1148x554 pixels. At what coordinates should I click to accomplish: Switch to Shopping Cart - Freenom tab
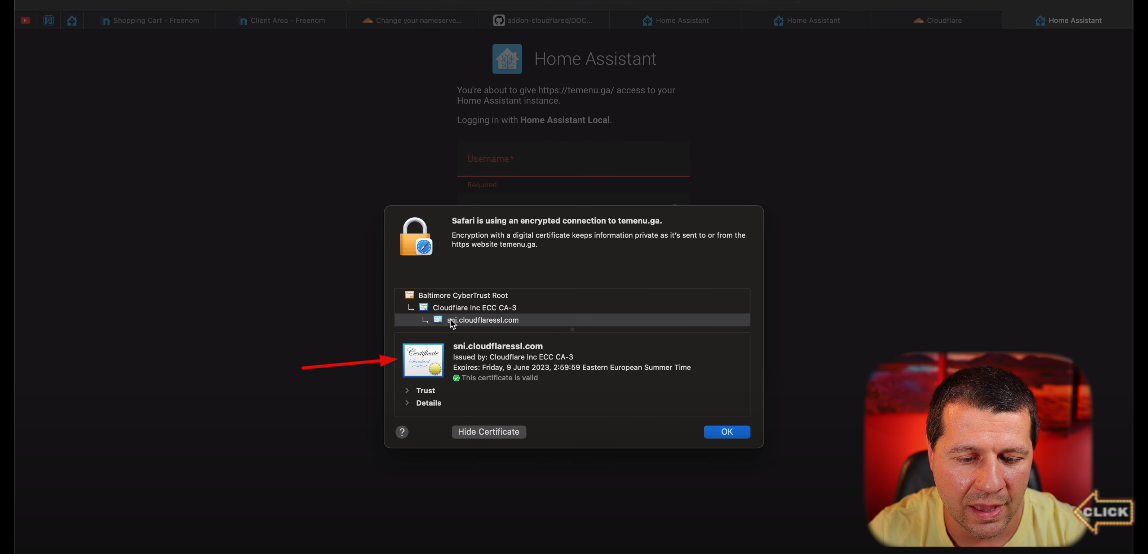point(150,20)
